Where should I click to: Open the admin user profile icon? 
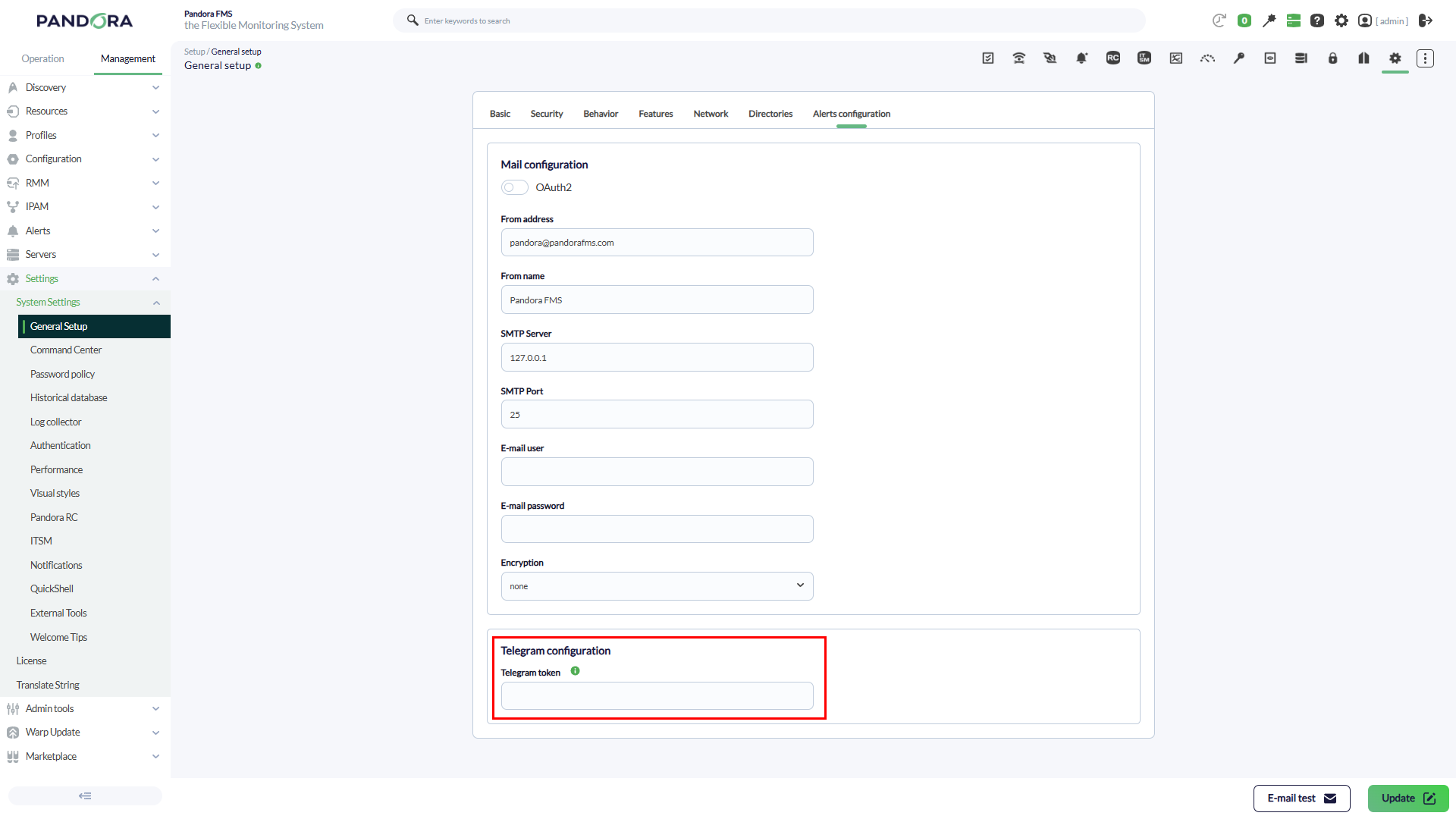1365,20
